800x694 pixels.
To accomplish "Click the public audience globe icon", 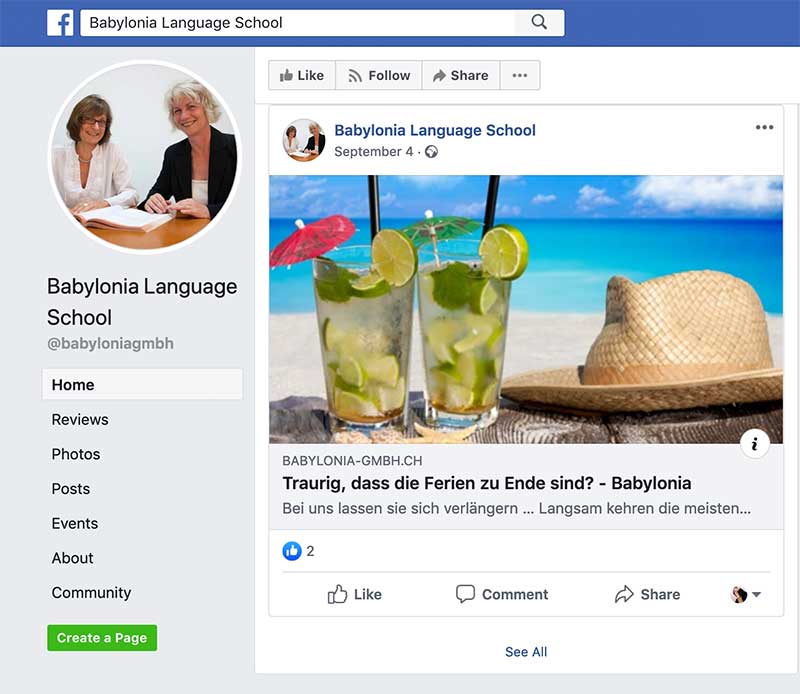I will 431,152.
